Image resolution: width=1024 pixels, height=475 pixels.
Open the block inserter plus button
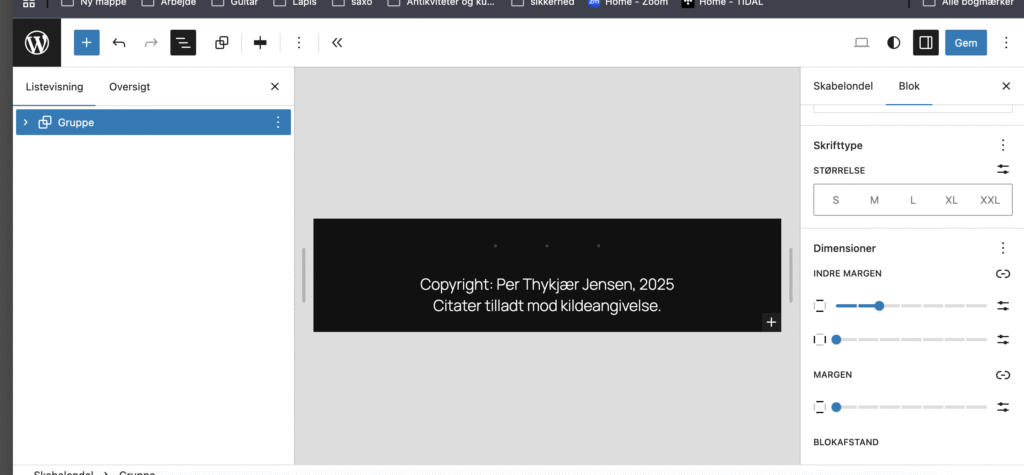(x=87, y=43)
